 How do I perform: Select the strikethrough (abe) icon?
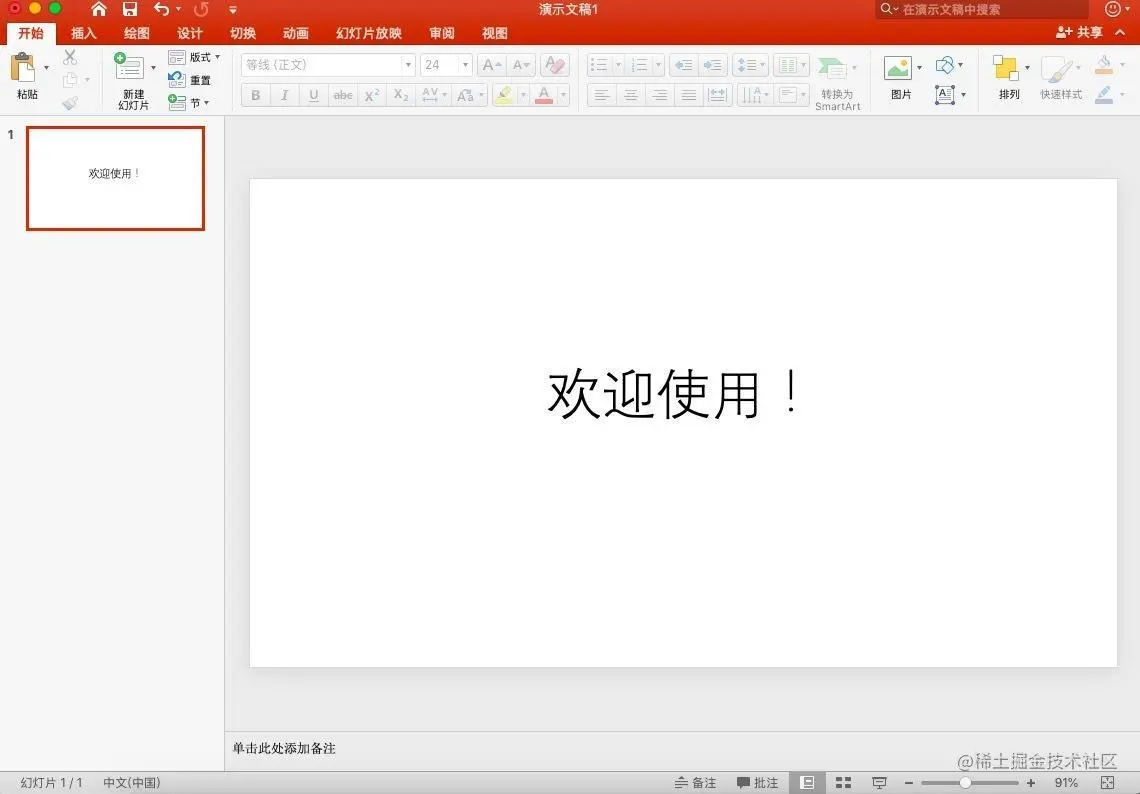point(342,95)
